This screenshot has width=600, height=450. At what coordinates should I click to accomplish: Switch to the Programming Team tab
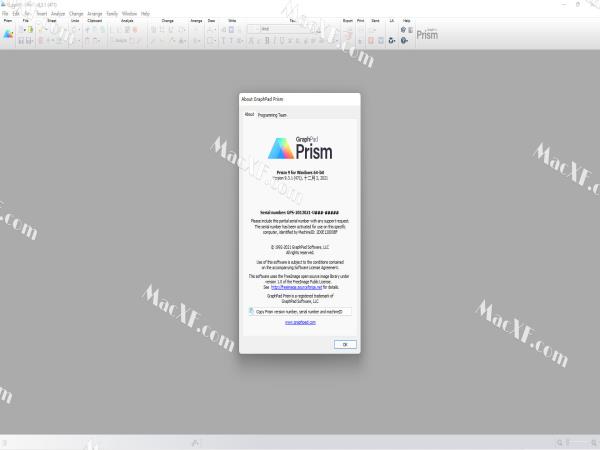click(272, 115)
